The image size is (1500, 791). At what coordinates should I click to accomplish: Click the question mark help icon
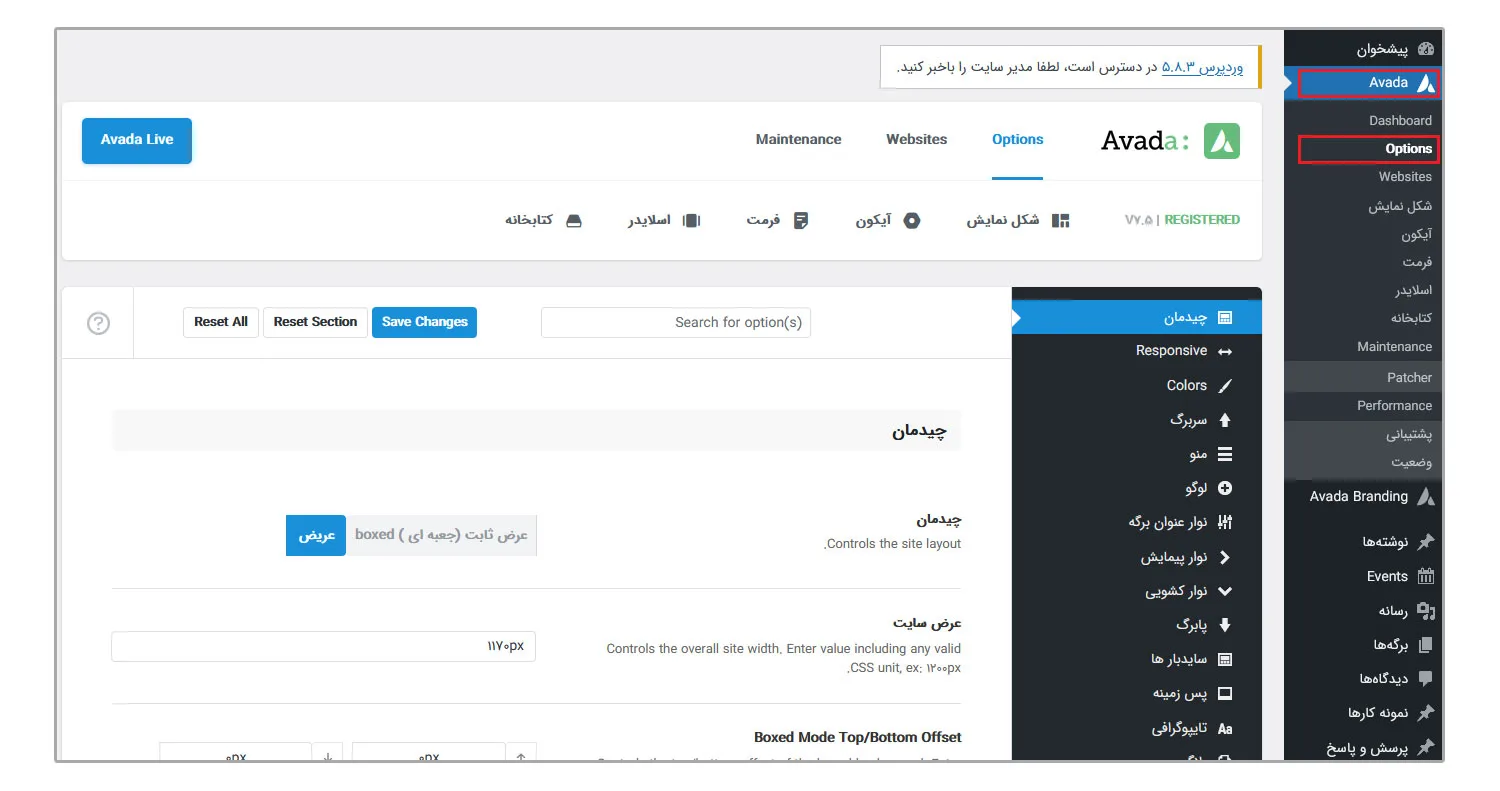point(98,323)
